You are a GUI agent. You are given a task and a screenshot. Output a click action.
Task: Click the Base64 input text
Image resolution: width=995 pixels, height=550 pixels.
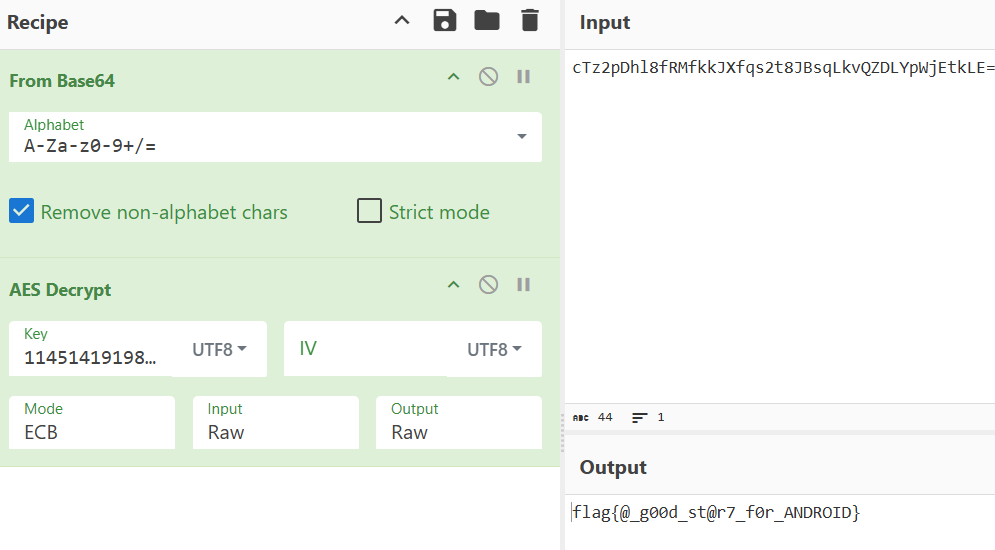tap(783, 68)
